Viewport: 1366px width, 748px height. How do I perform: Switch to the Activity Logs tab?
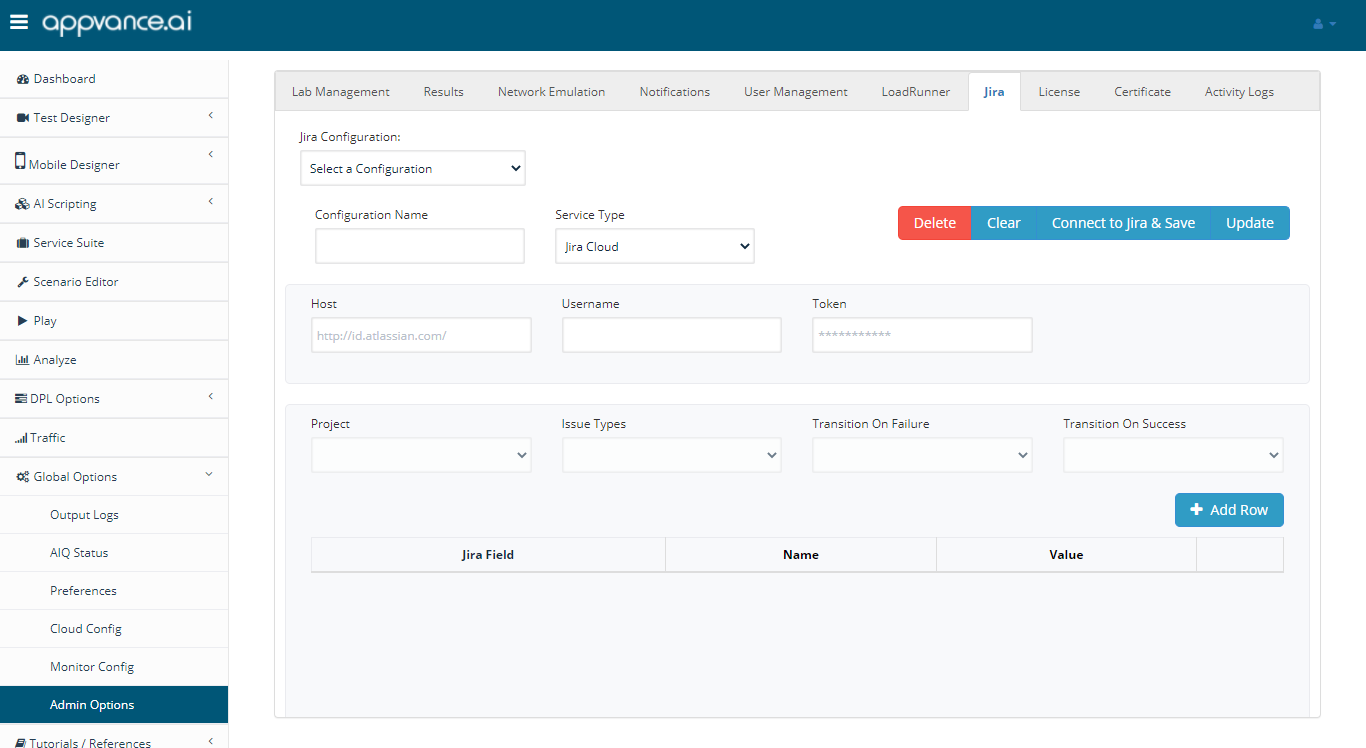[x=1239, y=92]
